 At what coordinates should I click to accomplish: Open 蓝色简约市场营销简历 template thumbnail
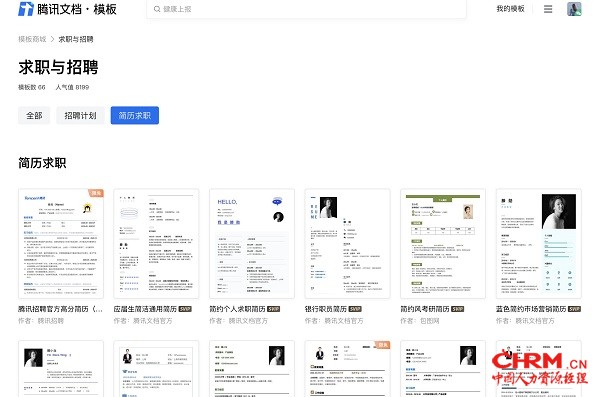pos(538,243)
